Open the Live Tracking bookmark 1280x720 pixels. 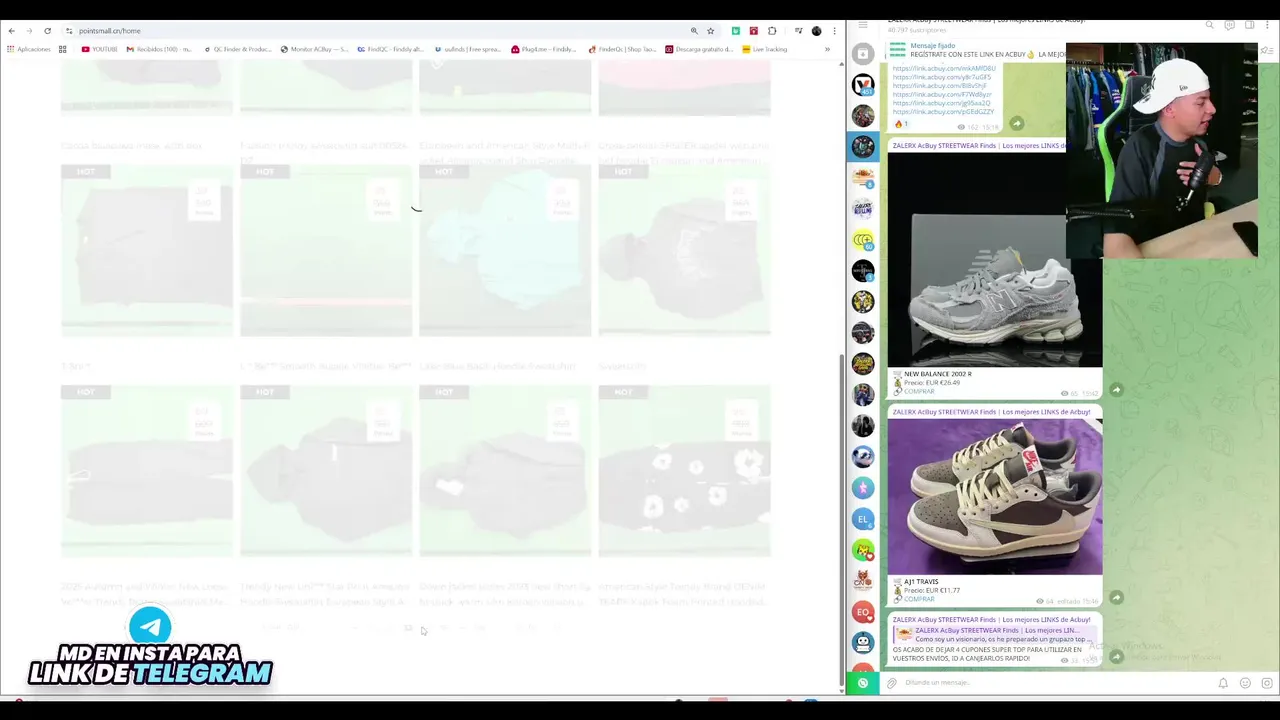[x=765, y=49]
